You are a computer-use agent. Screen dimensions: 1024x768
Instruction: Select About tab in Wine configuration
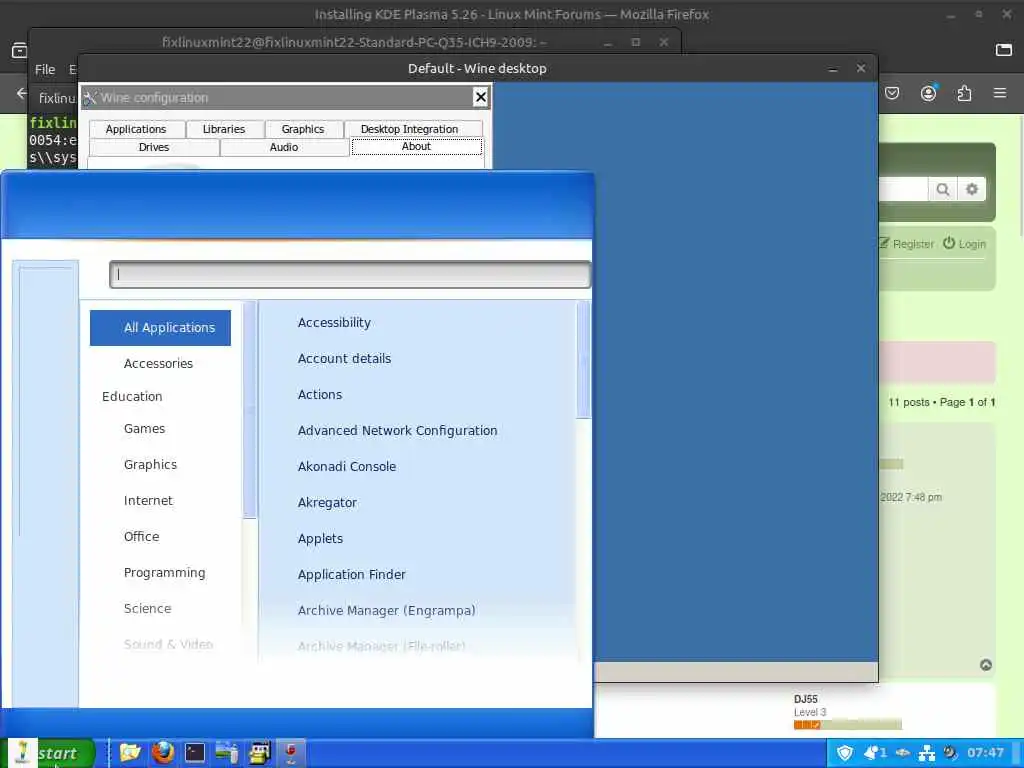point(417,146)
